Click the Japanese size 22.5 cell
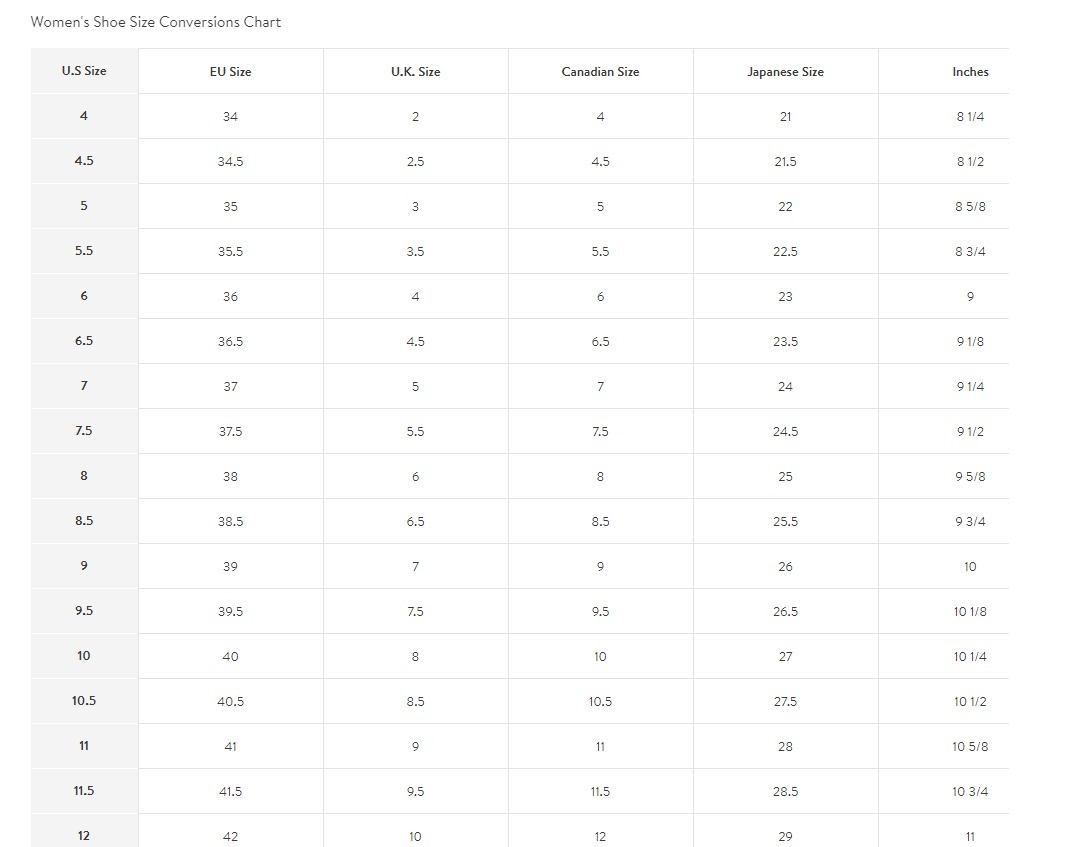The width and height of the screenshot is (1066, 847). click(x=785, y=252)
